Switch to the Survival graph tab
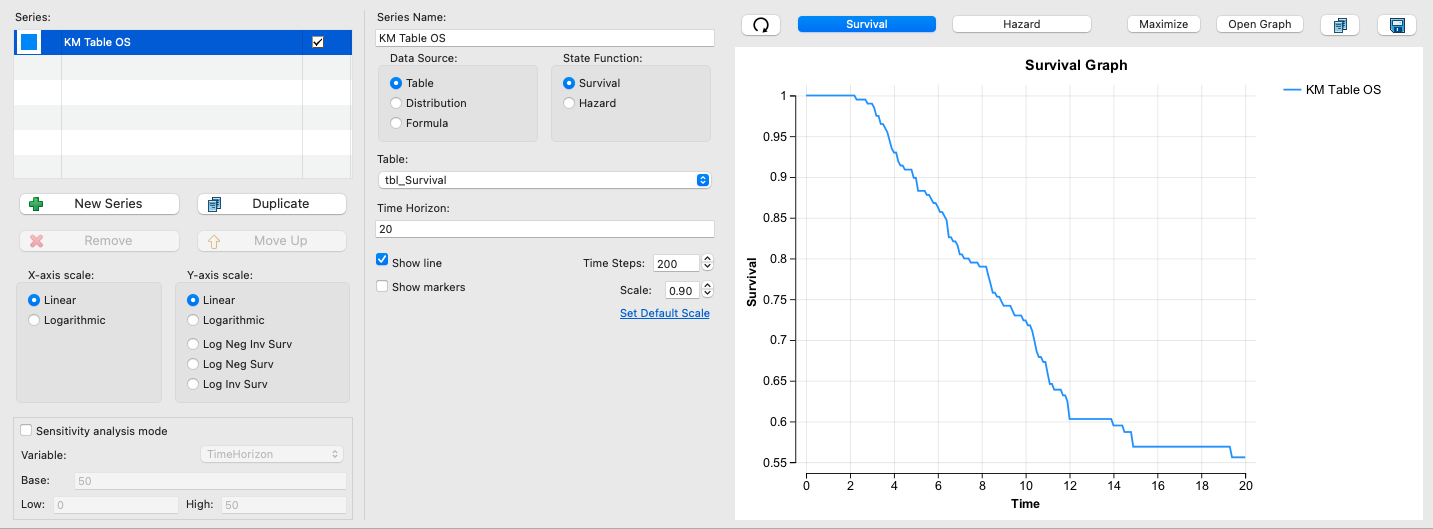1433x529 pixels. (x=867, y=24)
